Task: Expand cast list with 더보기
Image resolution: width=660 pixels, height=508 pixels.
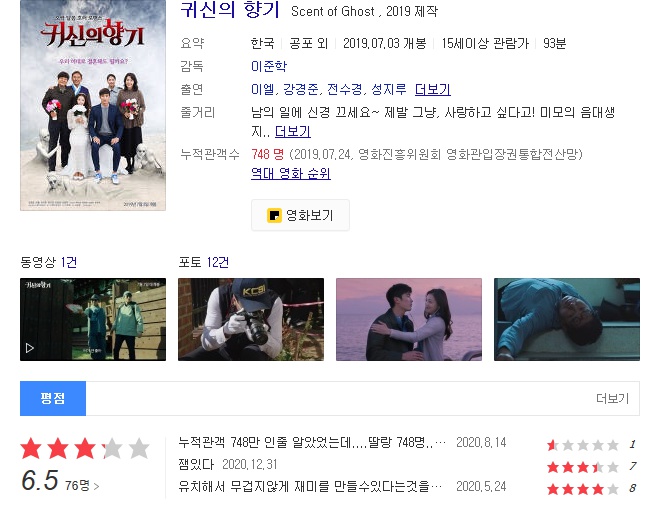Action: click(433, 89)
